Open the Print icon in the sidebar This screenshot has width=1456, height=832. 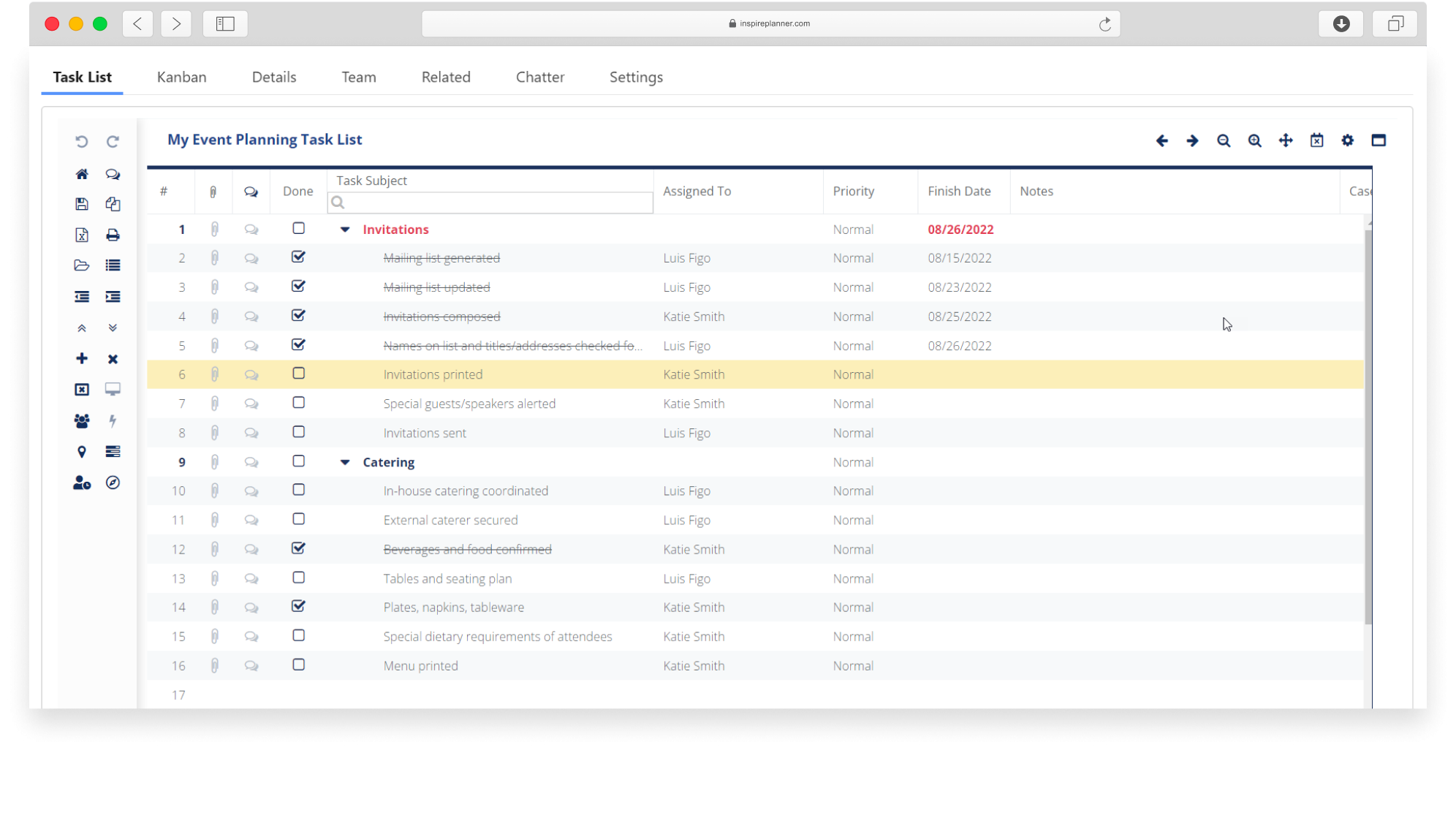[x=113, y=235]
